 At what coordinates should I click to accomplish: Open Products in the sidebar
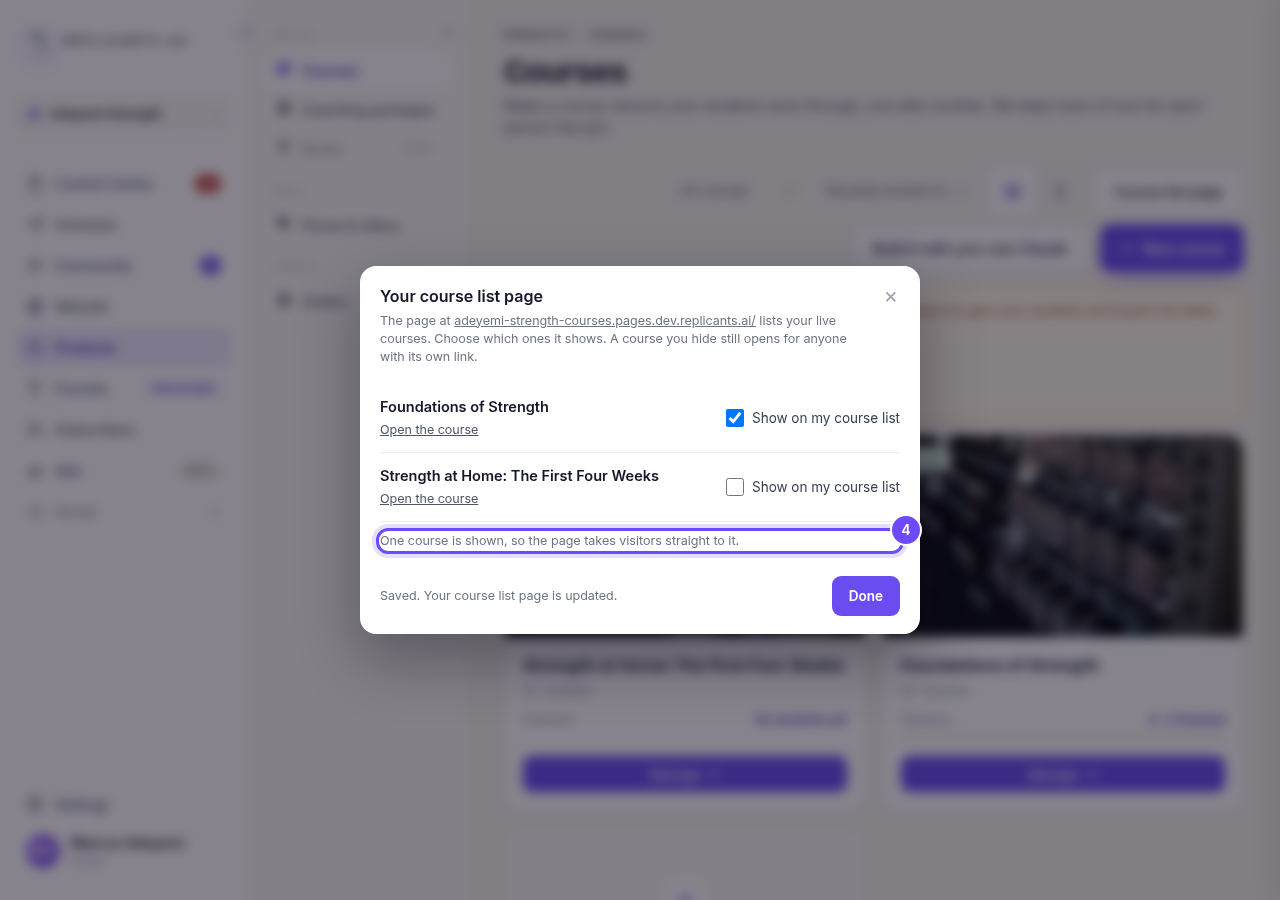click(x=124, y=348)
